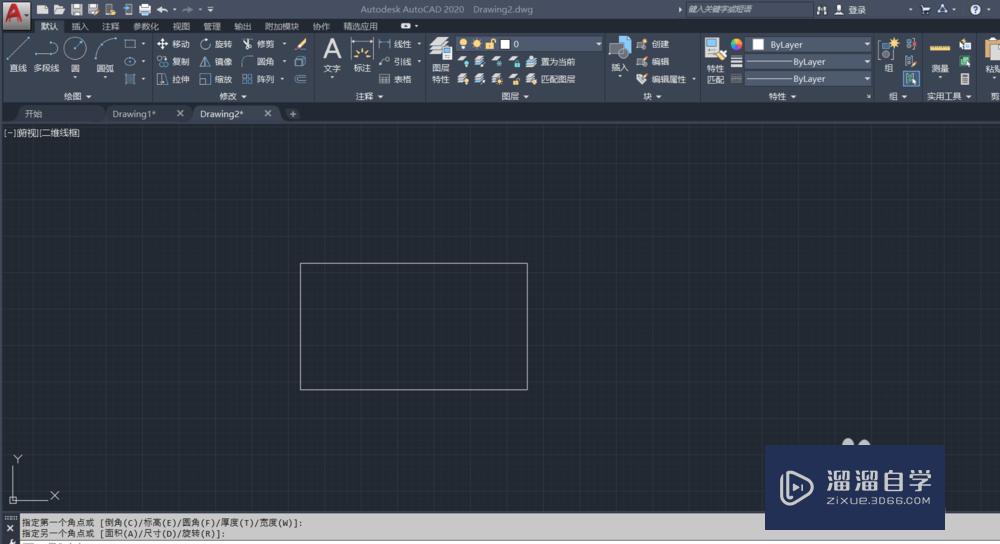Activate the Trim (修剪) tool
The image size is (1000, 544).
point(258,44)
